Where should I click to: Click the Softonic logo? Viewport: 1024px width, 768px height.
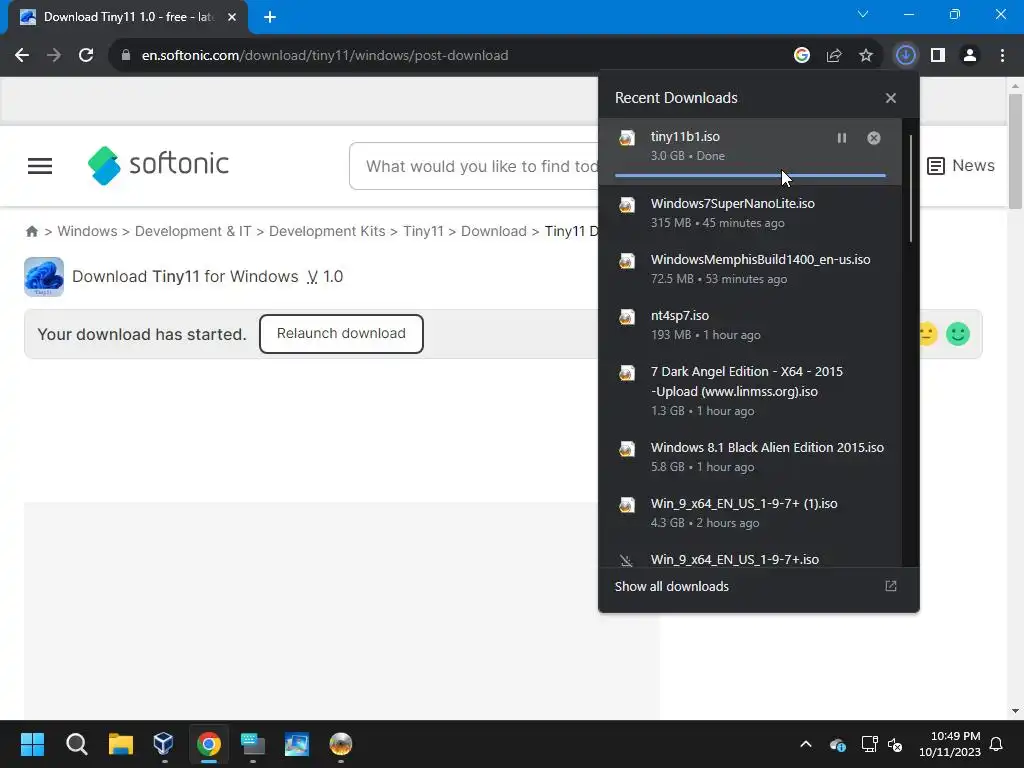pos(159,165)
